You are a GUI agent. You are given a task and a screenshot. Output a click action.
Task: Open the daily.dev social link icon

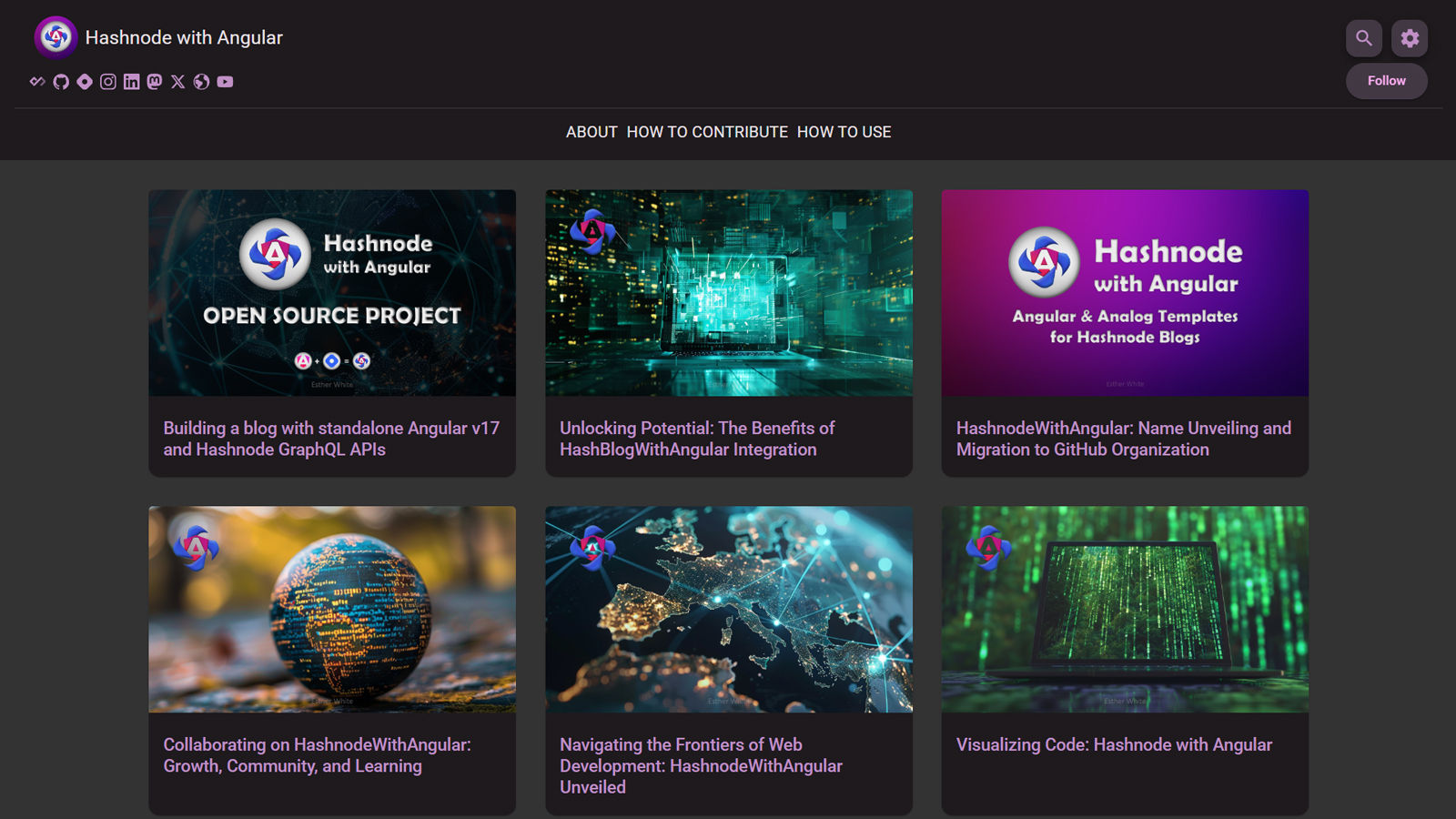pyautogui.click(x=37, y=82)
